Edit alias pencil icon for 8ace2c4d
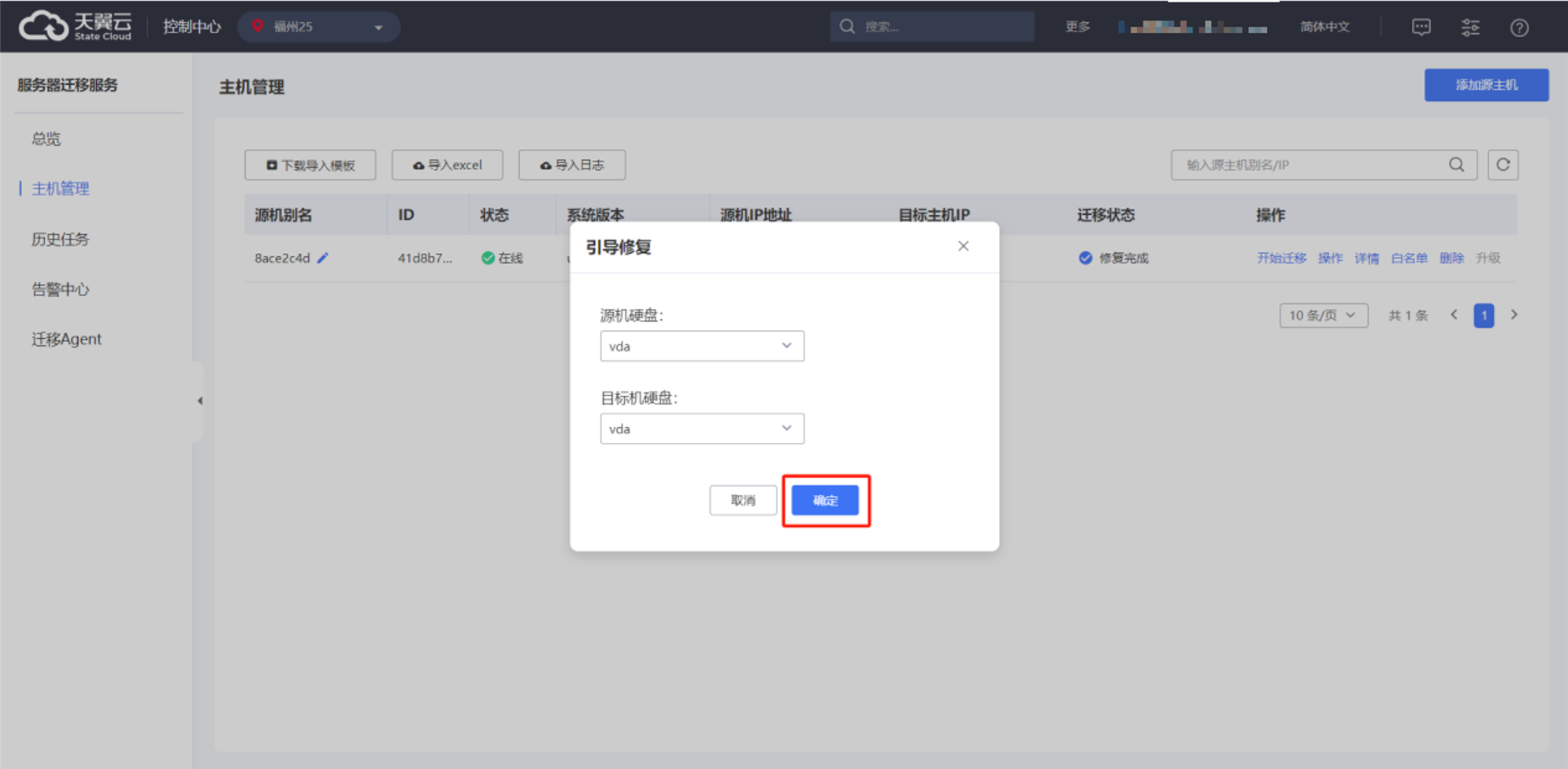Viewport: 1568px width, 769px height. click(x=323, y=258)
